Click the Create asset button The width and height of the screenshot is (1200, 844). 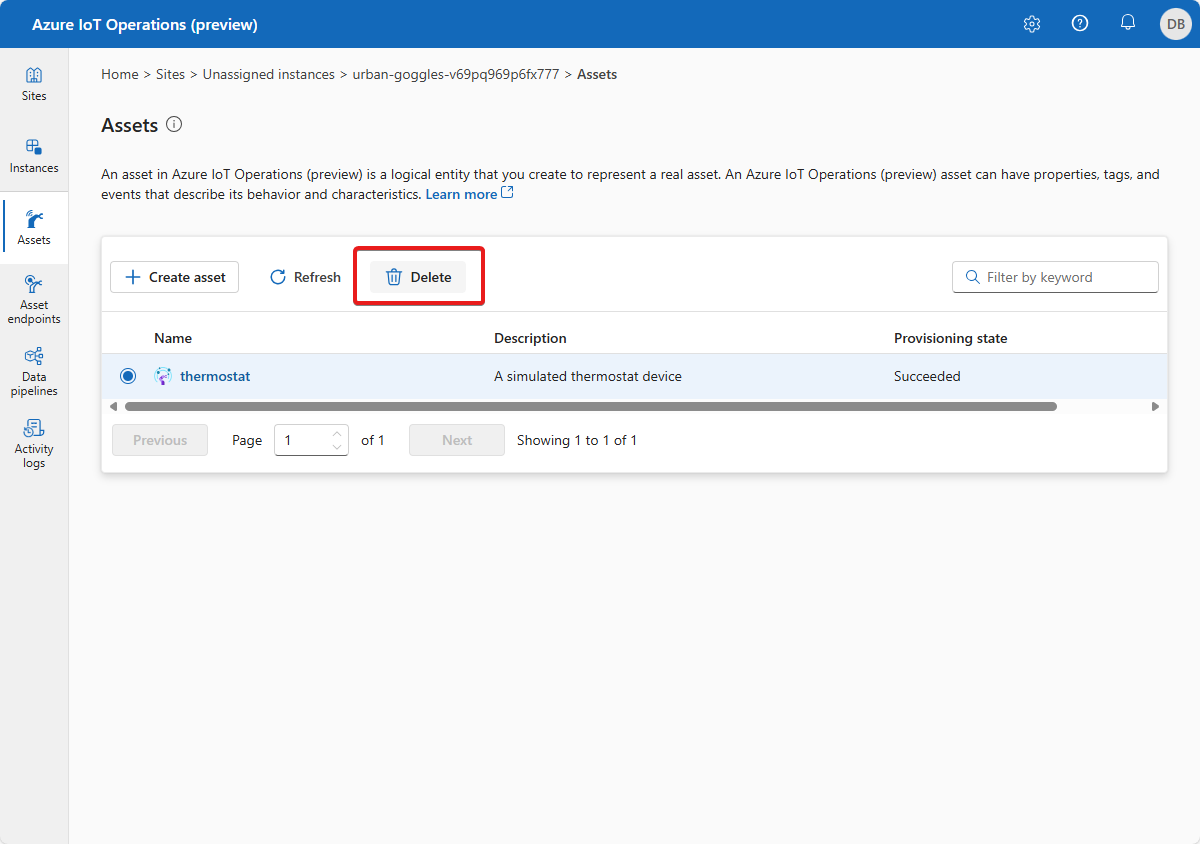click(x=174, y=277)
